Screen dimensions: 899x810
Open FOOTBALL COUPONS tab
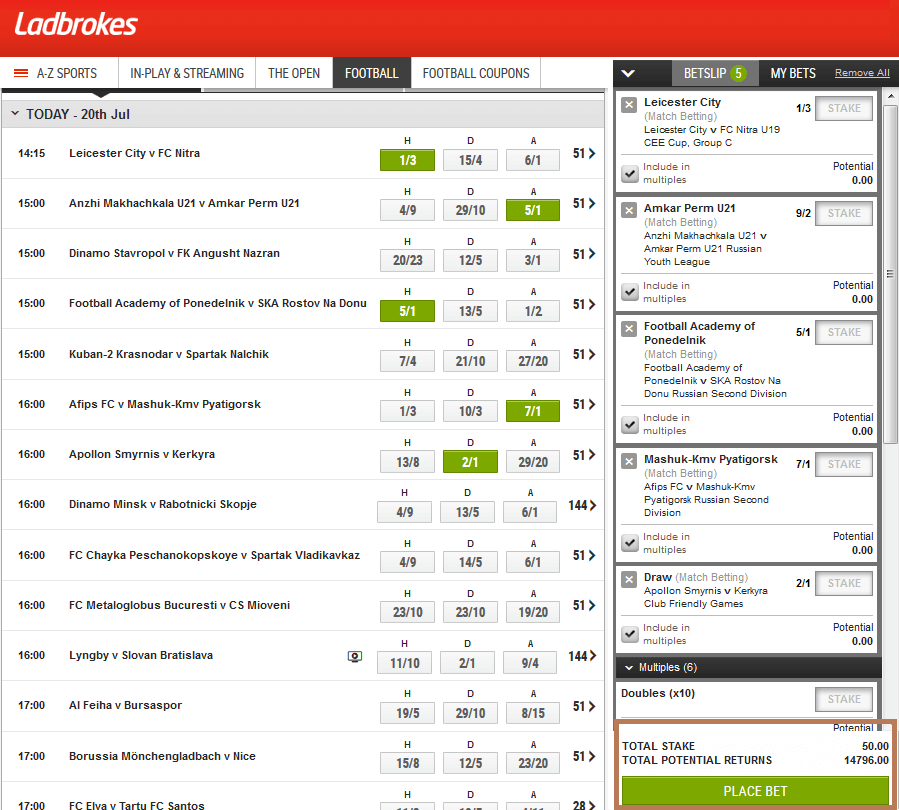click(x=476, y=73)
